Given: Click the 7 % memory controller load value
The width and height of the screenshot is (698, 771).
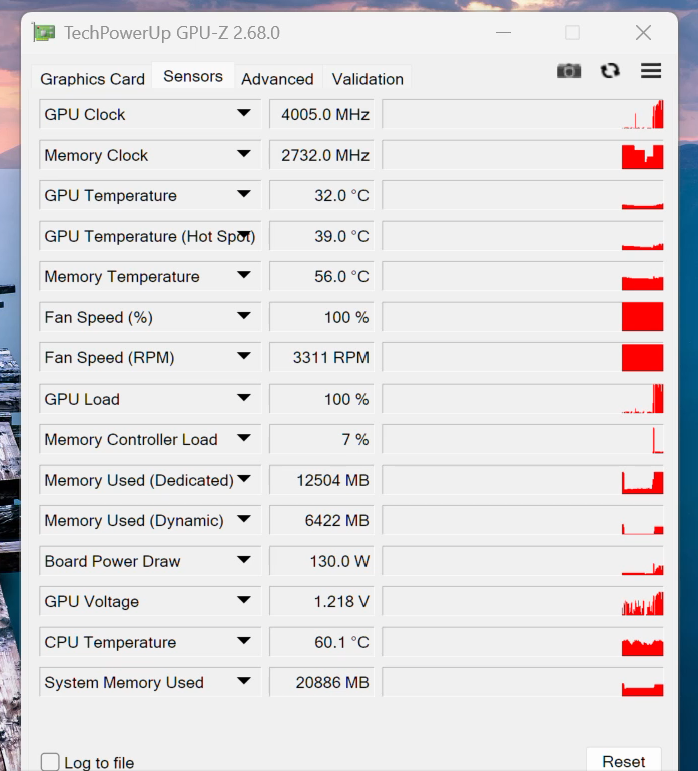Looking at the screenshot, I should [x=322, y=439].
